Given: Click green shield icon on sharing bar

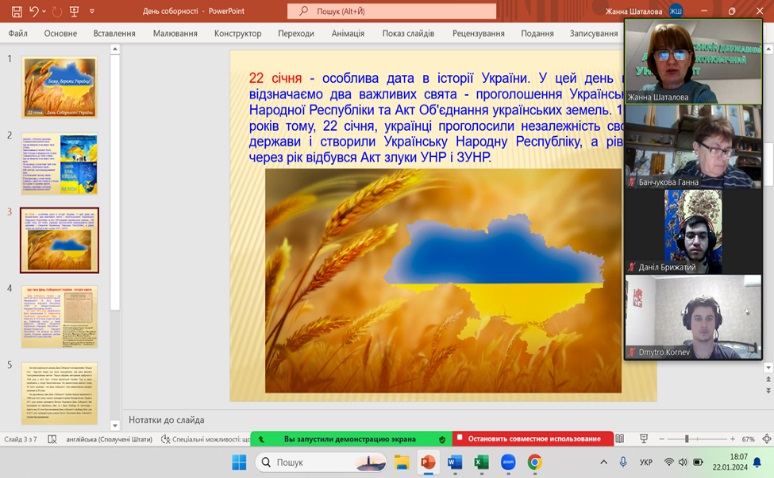Looking at the screenshot, I should coord(442,439).
